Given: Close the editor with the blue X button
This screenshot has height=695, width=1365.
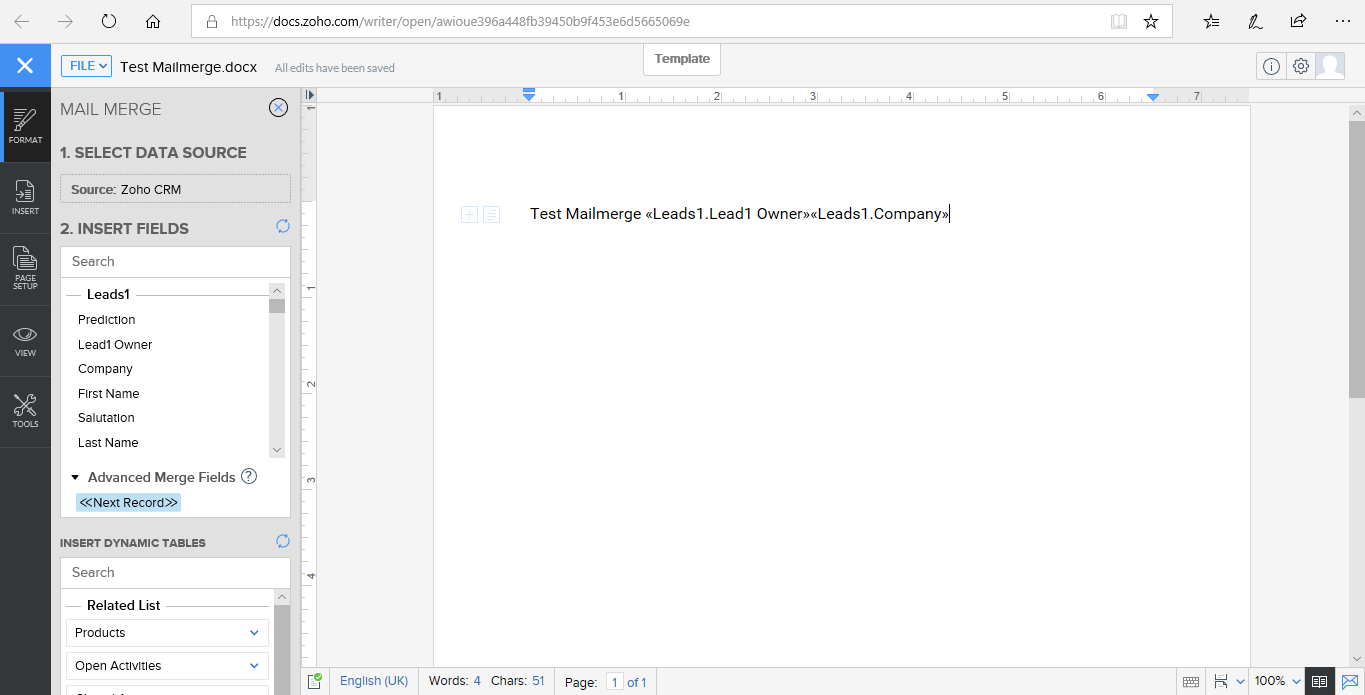Looking at the screenshot, I should pyautogui.click(x=25, y=66).
